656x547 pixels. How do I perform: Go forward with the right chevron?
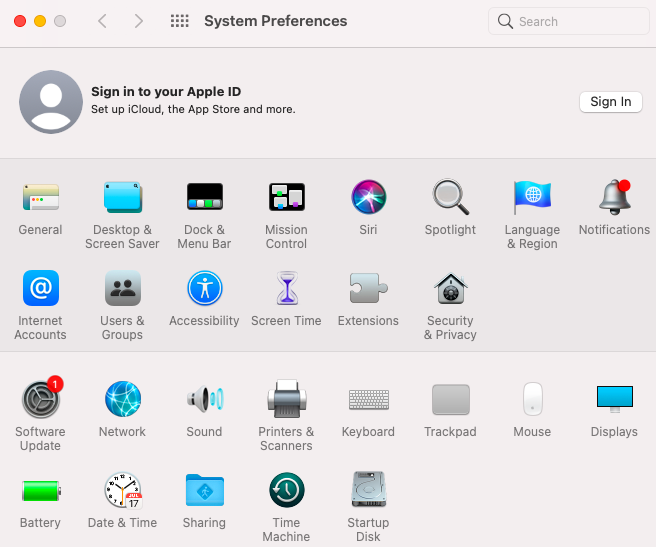138,21
